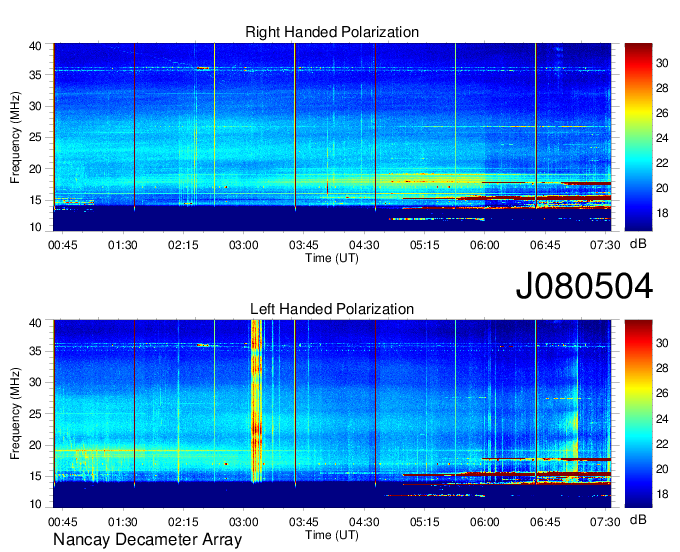Click the dB unit label under top color bar
680x552 pixels.
coord(638,244)
